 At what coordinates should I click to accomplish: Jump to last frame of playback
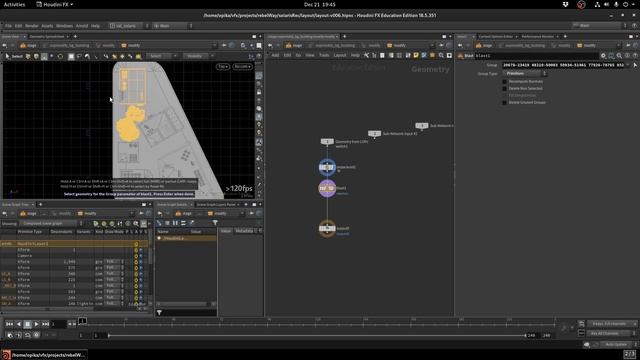coord(45,324)
